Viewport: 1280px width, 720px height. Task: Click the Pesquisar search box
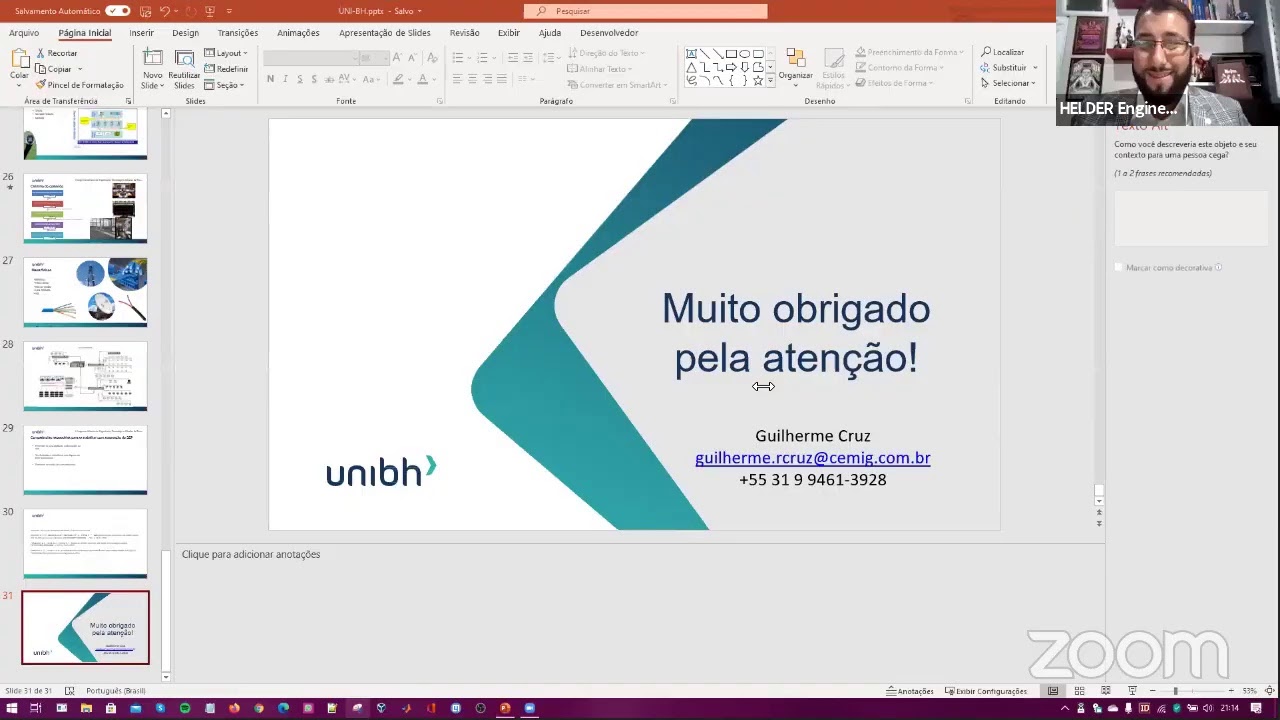tap(646, 11)
